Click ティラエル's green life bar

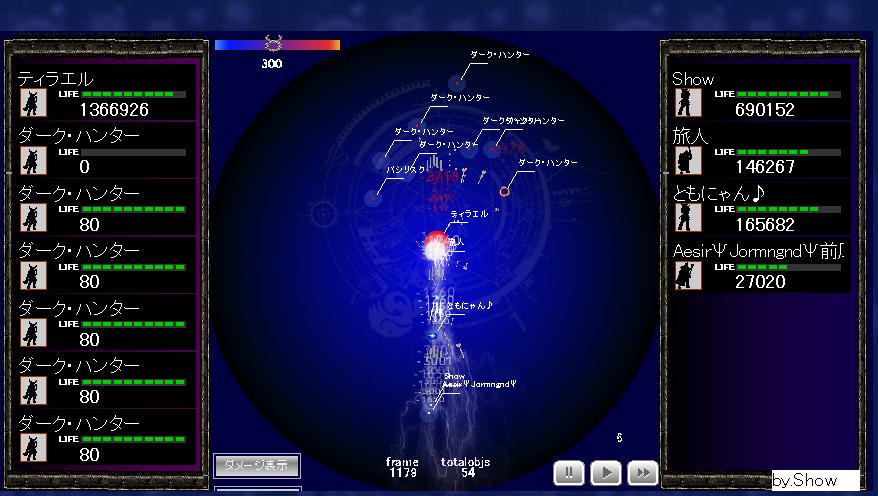pyautogui.click(x=133, y=94)
